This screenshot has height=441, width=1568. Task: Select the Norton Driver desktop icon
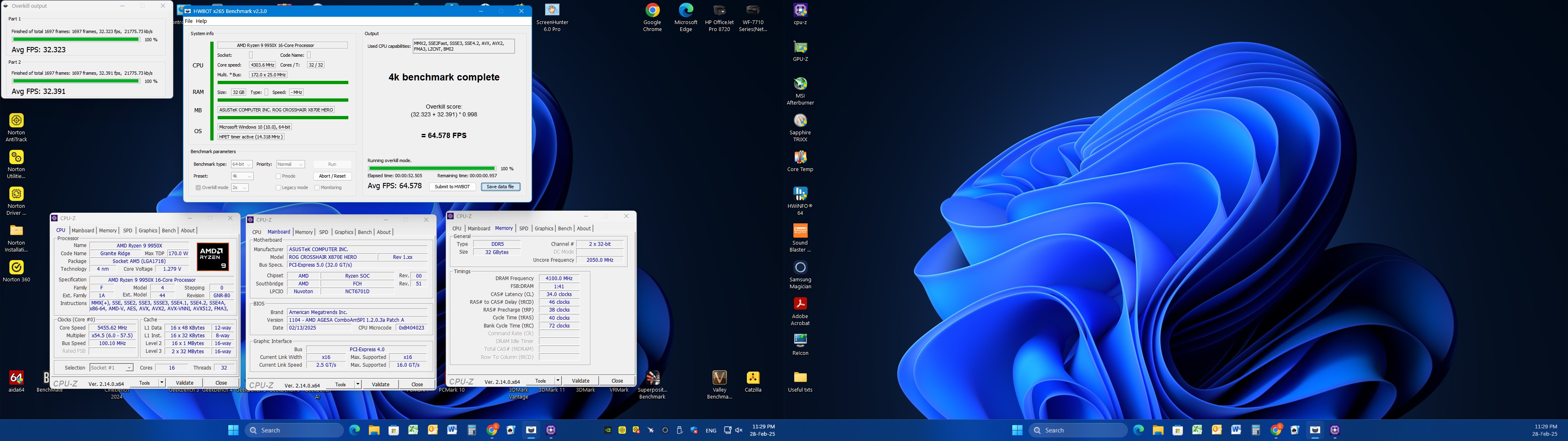coord(16,201)
